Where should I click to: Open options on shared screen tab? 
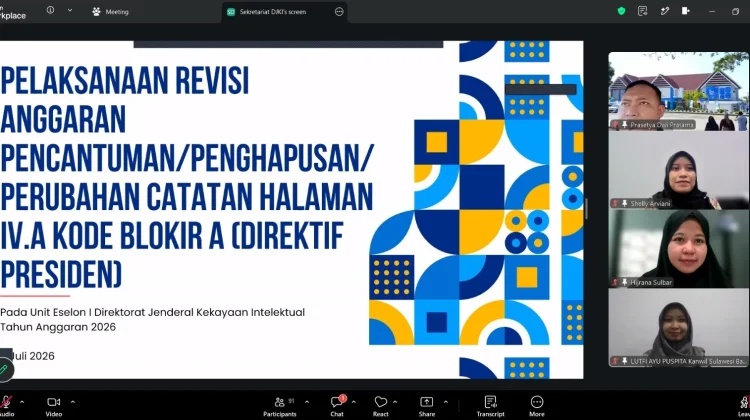click(339, 11)
